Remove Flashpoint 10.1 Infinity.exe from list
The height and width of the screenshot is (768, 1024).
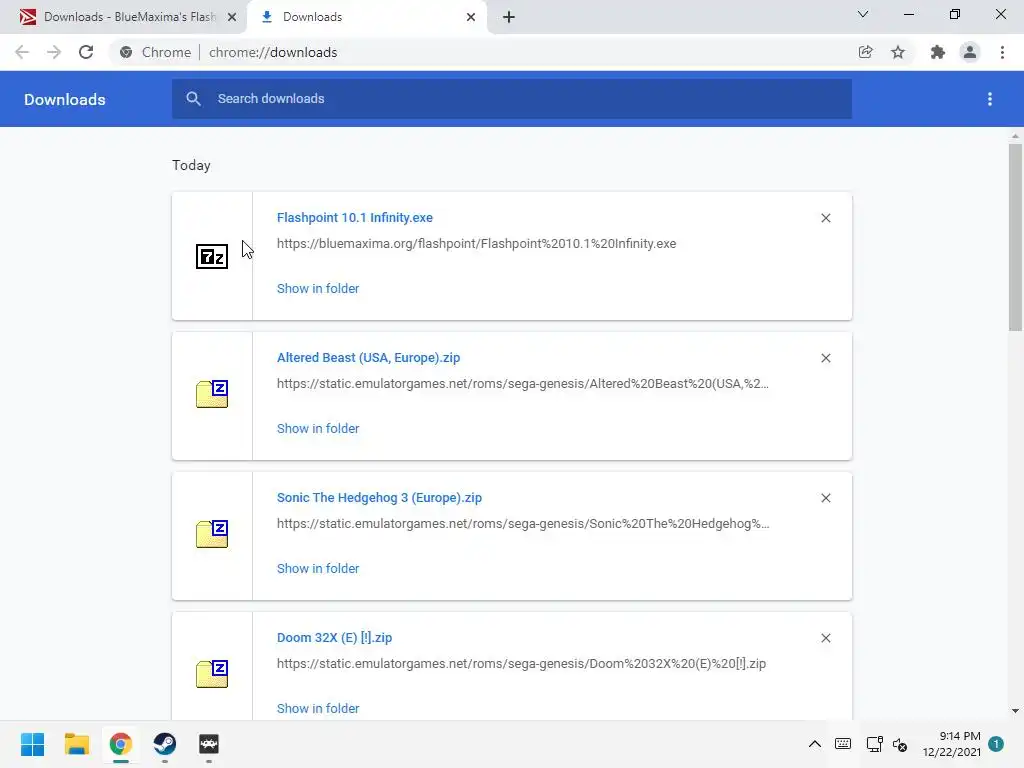[825, 218]
